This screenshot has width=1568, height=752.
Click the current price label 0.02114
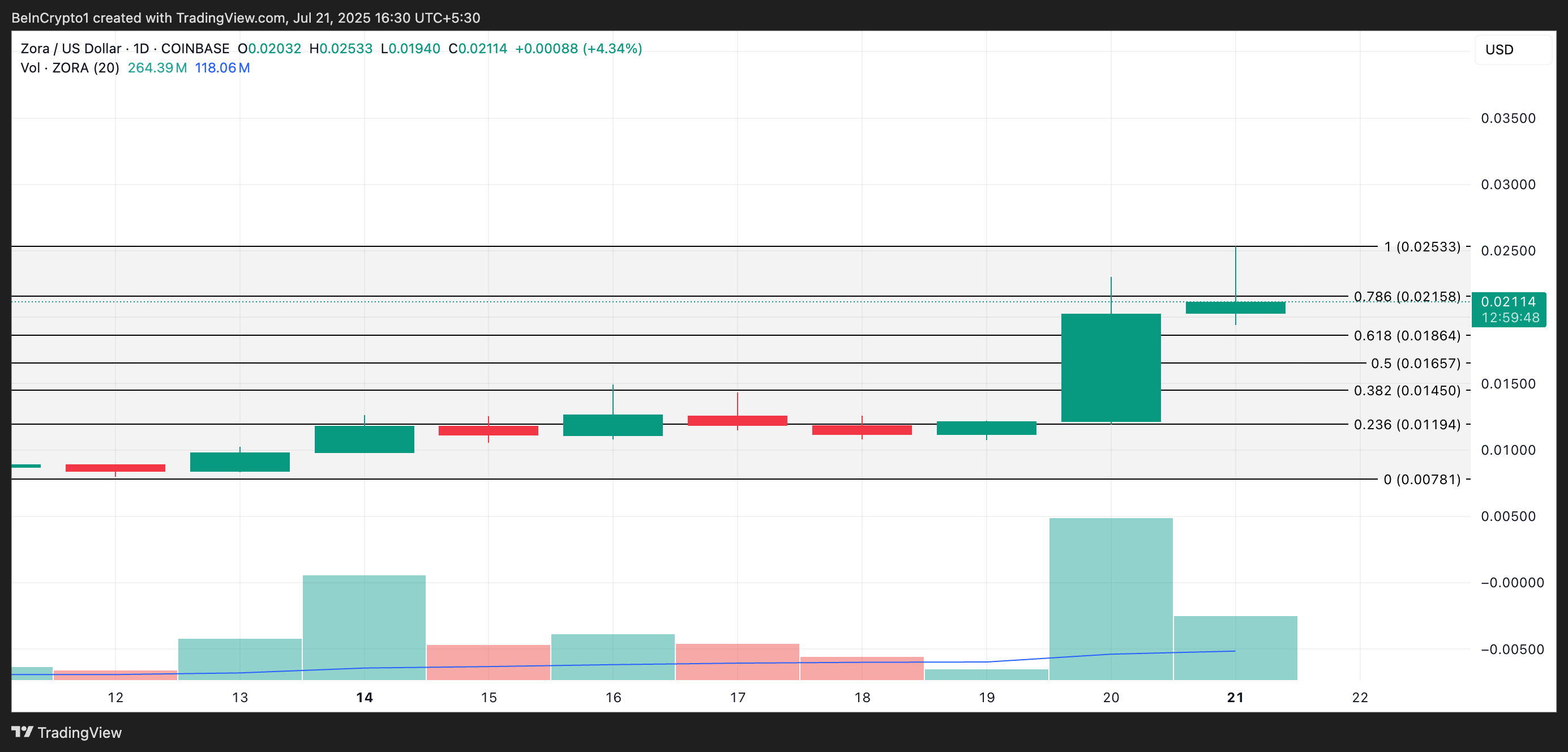[1510, 301]
